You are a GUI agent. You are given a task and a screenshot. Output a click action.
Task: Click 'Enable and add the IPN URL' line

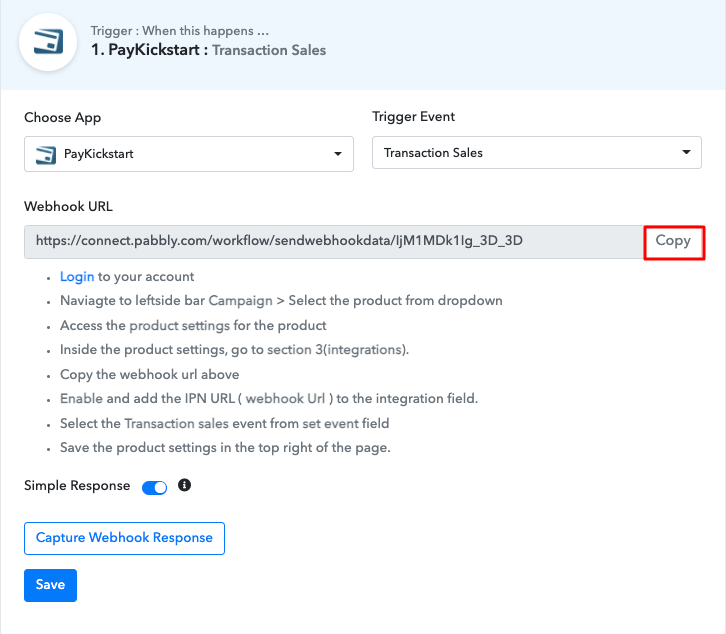click(x=269, y=399)
